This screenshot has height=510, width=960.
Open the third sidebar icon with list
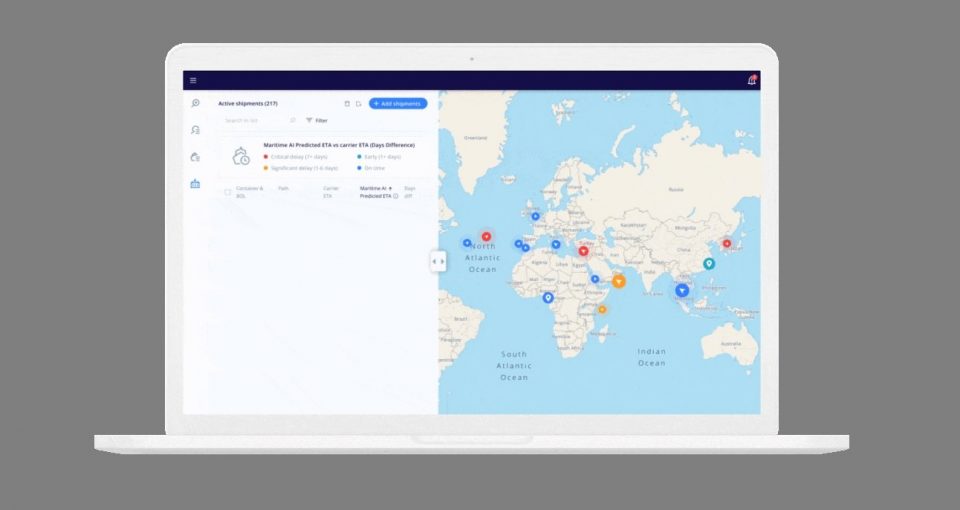tap(195, 157)
